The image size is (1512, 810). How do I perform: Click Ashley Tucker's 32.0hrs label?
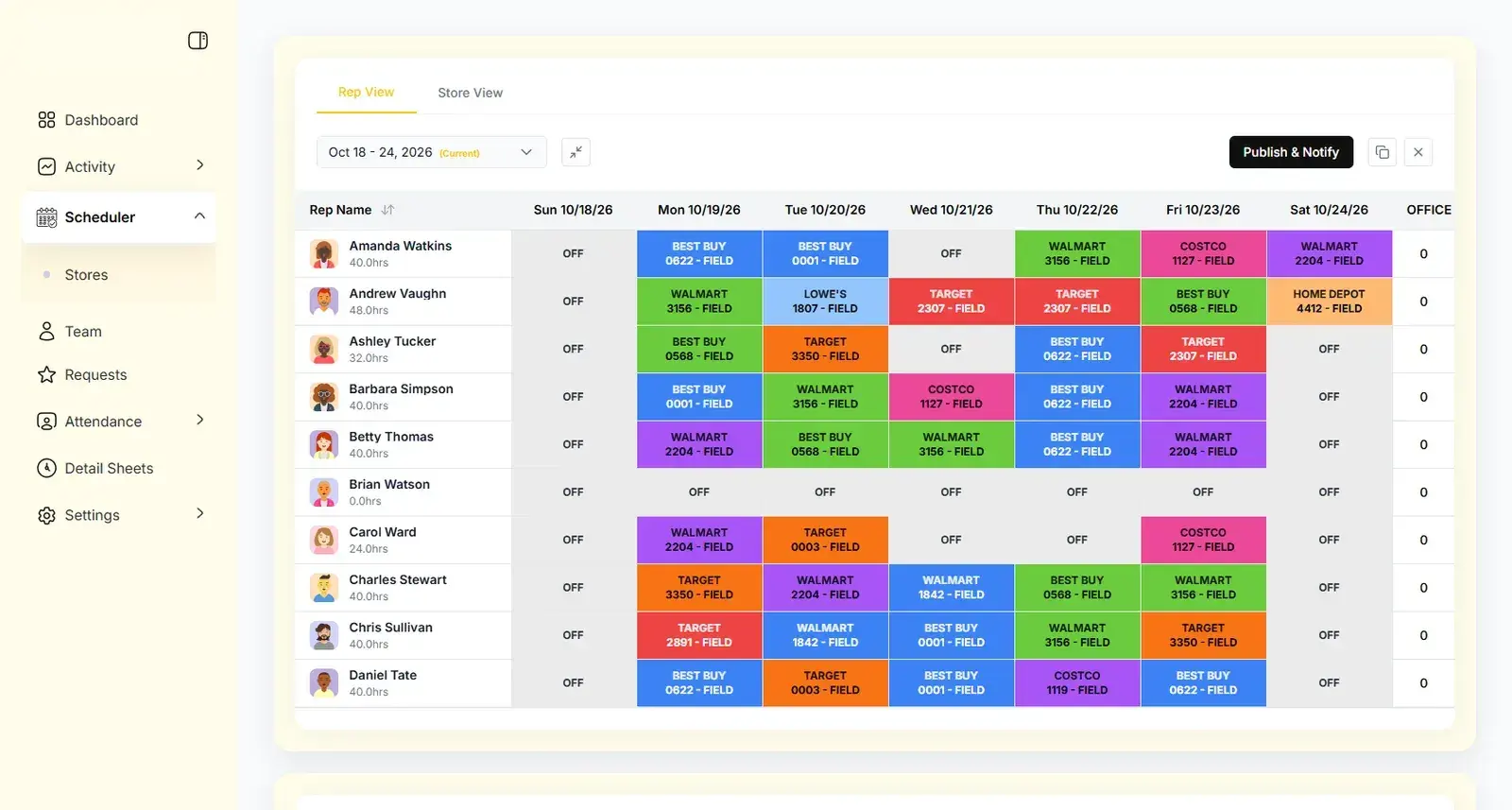(369, 358)
